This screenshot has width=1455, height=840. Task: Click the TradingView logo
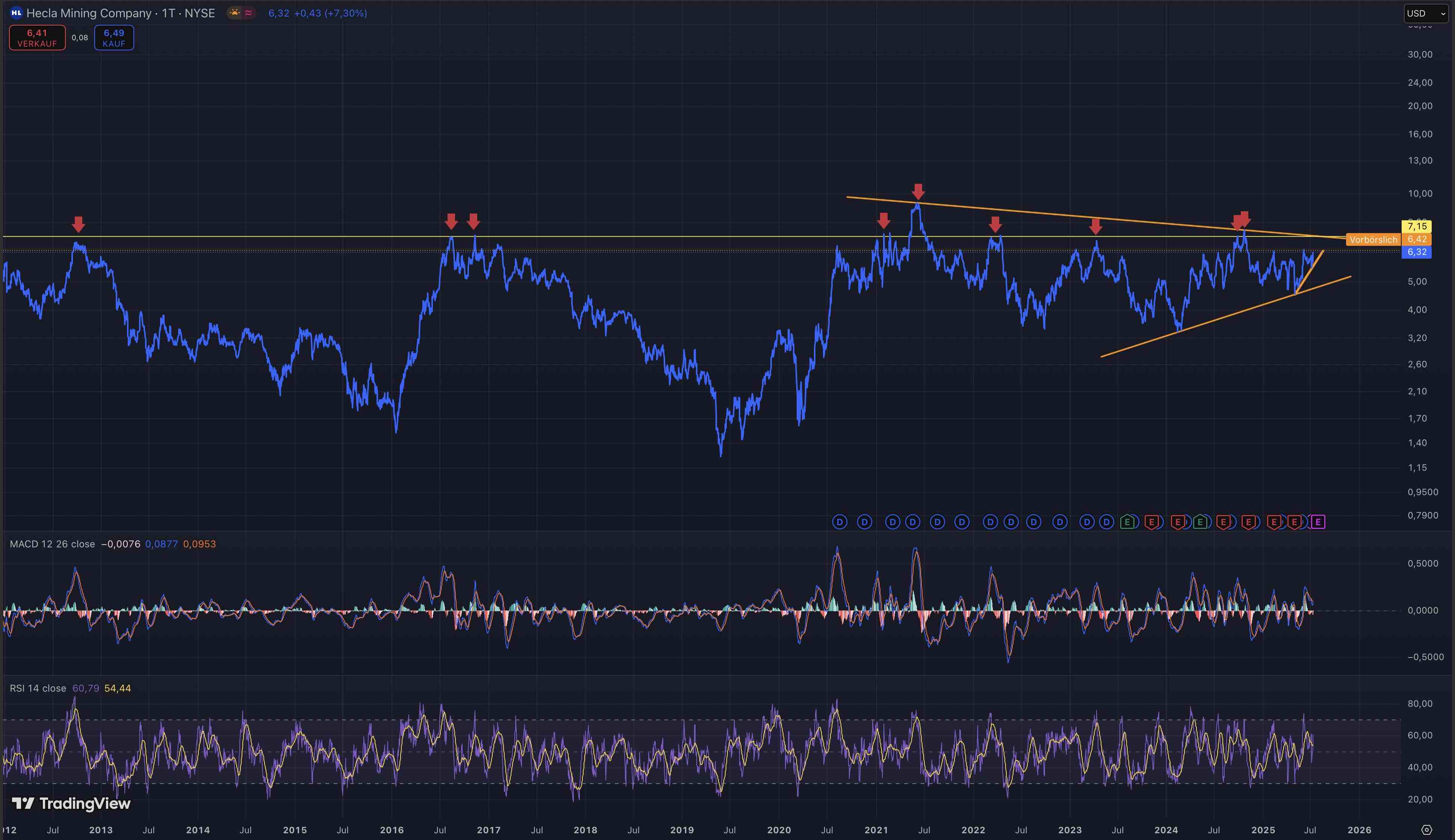[x=71, y=803]
